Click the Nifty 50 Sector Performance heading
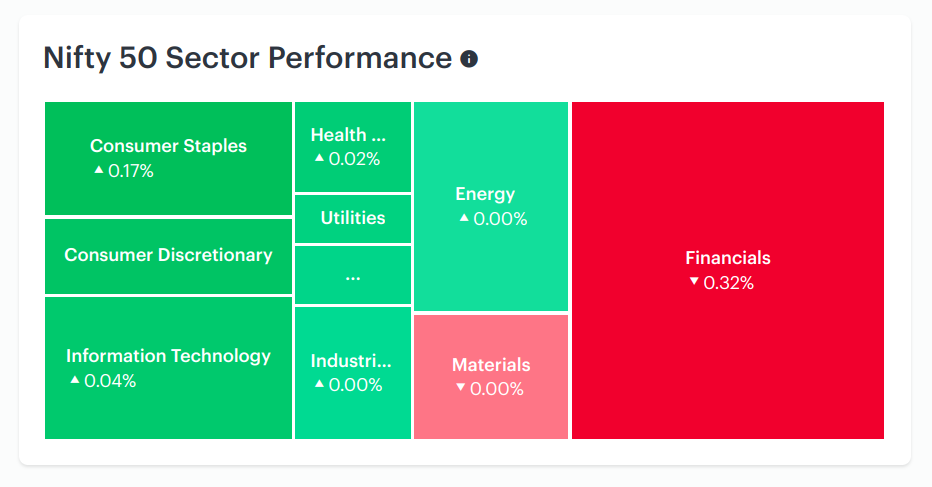 [247, 58]
